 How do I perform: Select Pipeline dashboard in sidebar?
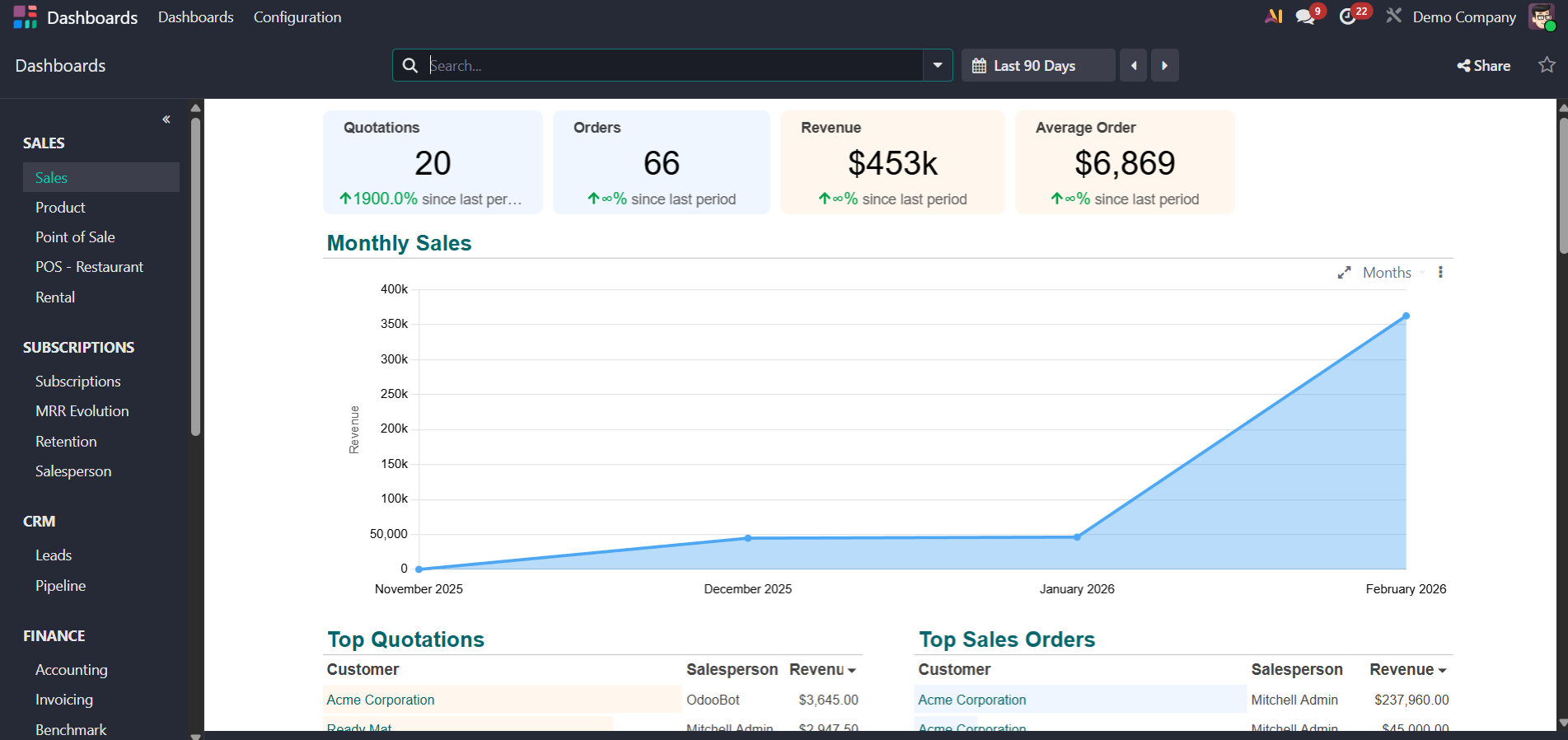pos(60,586)
